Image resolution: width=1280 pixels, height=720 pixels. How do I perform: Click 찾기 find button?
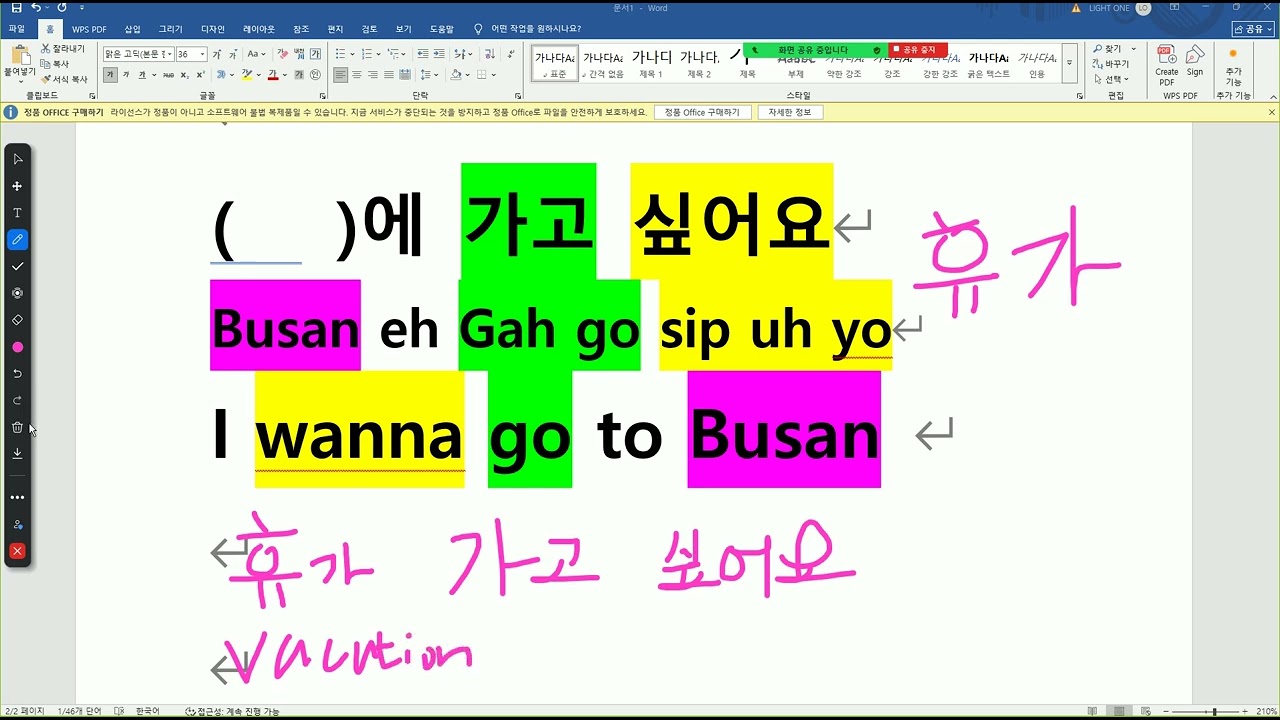tap(1107, 48)
